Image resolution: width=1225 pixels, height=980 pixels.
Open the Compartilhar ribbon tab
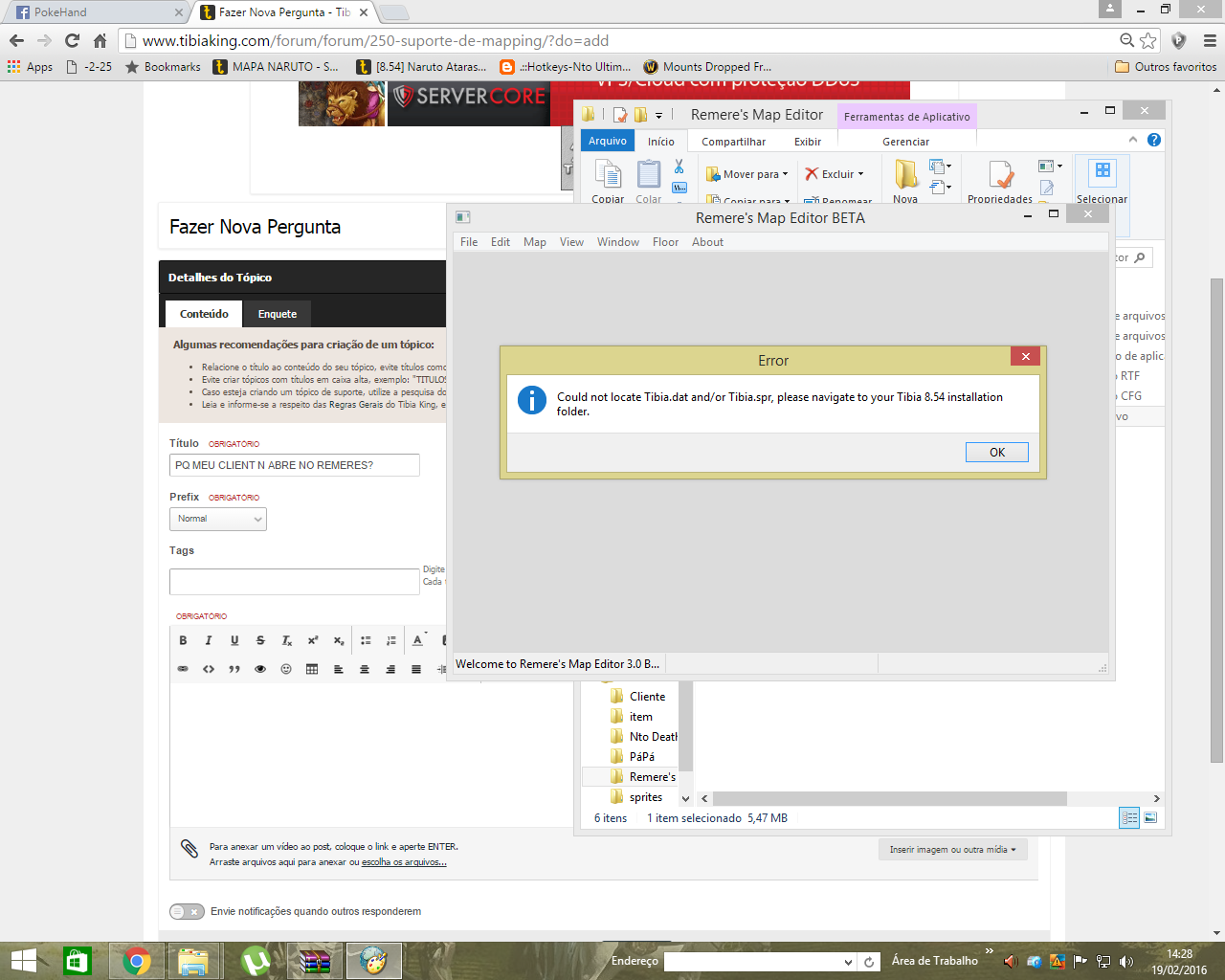734,142
